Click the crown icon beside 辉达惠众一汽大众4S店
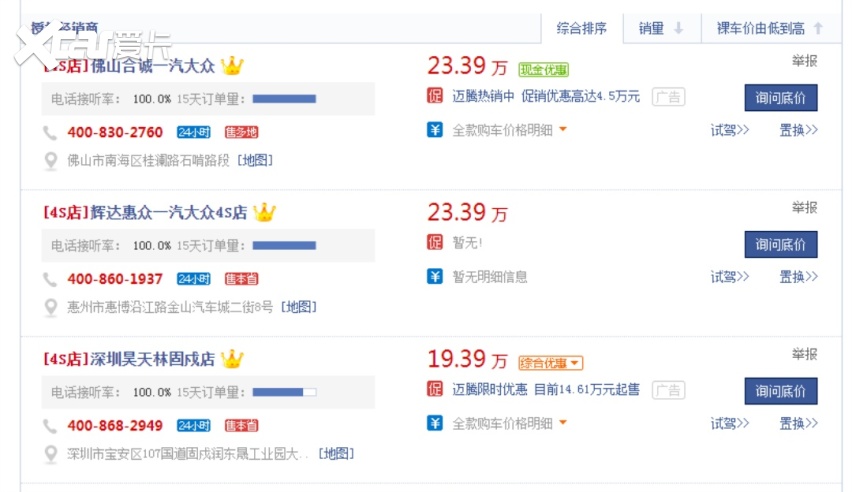The height and width of the screenshot is (492, 852). 264,212
